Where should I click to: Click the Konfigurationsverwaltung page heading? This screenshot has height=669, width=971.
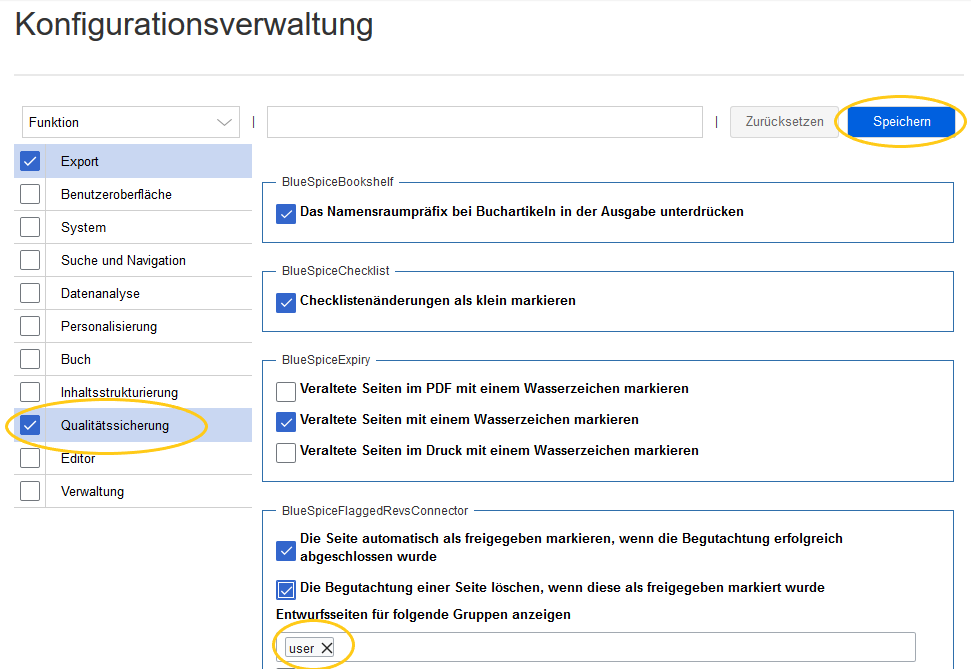(194, 25)
